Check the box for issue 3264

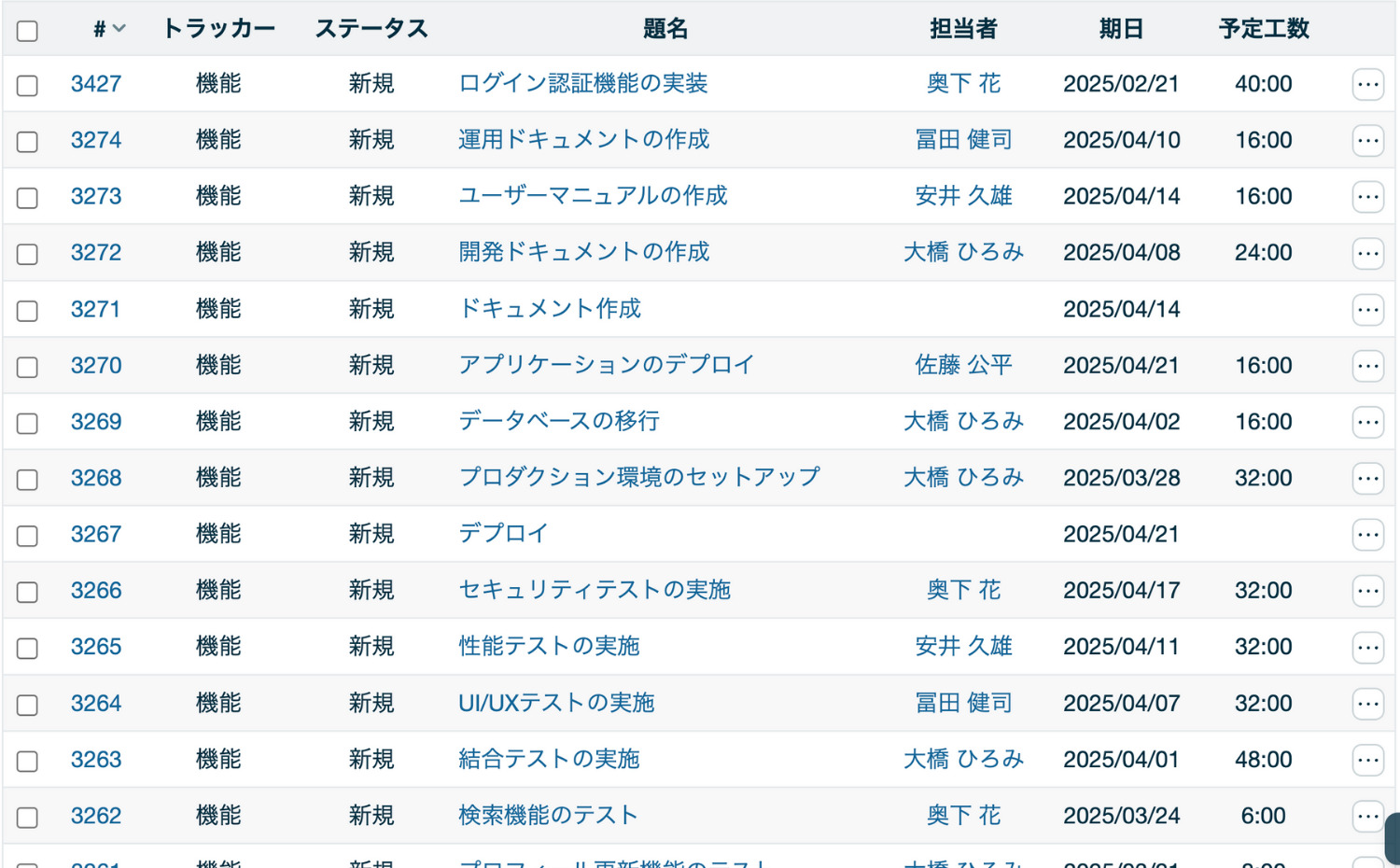click(x=27, y=705)
